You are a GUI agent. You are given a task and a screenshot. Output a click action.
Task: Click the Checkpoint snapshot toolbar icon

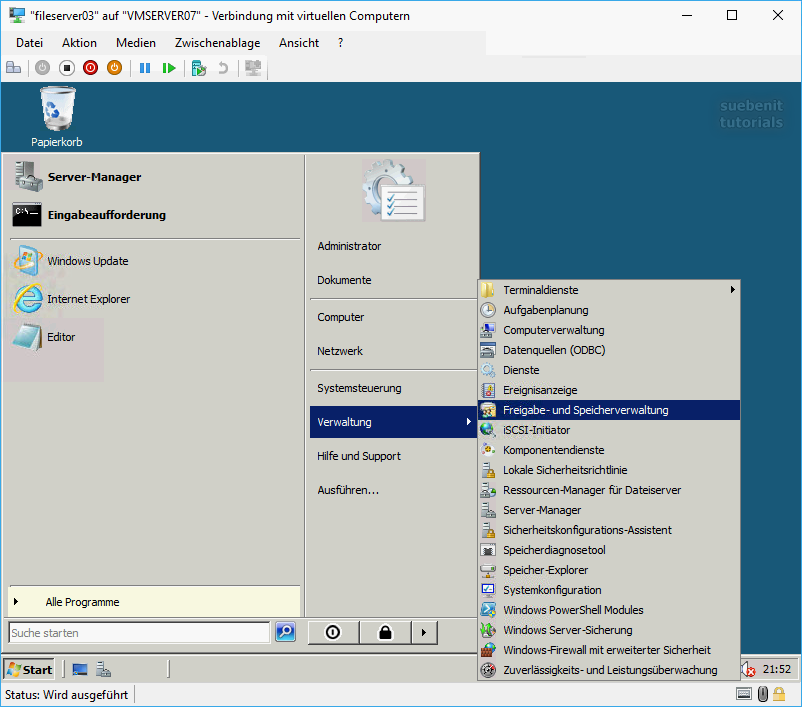click(198, 68)
